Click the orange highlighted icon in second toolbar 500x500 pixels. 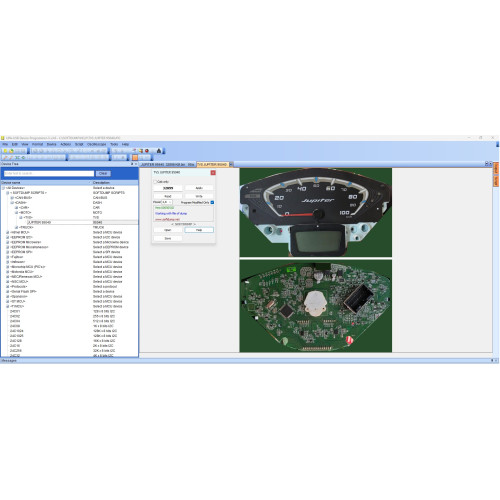135,157
